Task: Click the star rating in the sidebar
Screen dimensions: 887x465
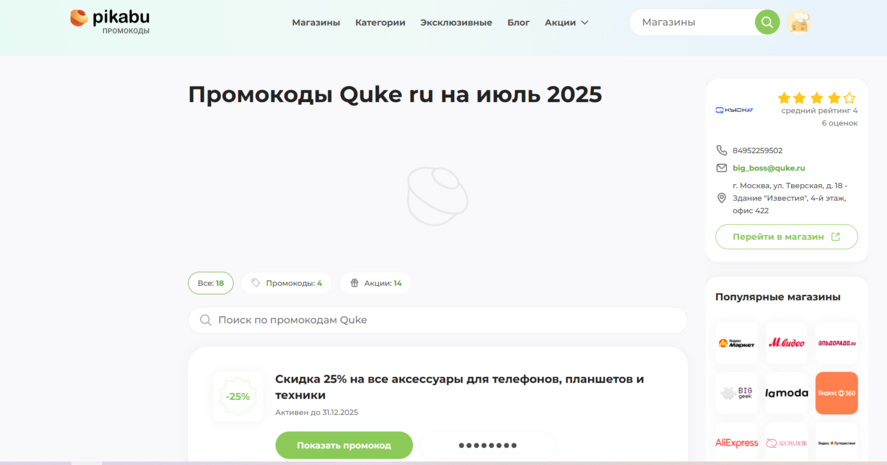Action: tap(817, 98)
